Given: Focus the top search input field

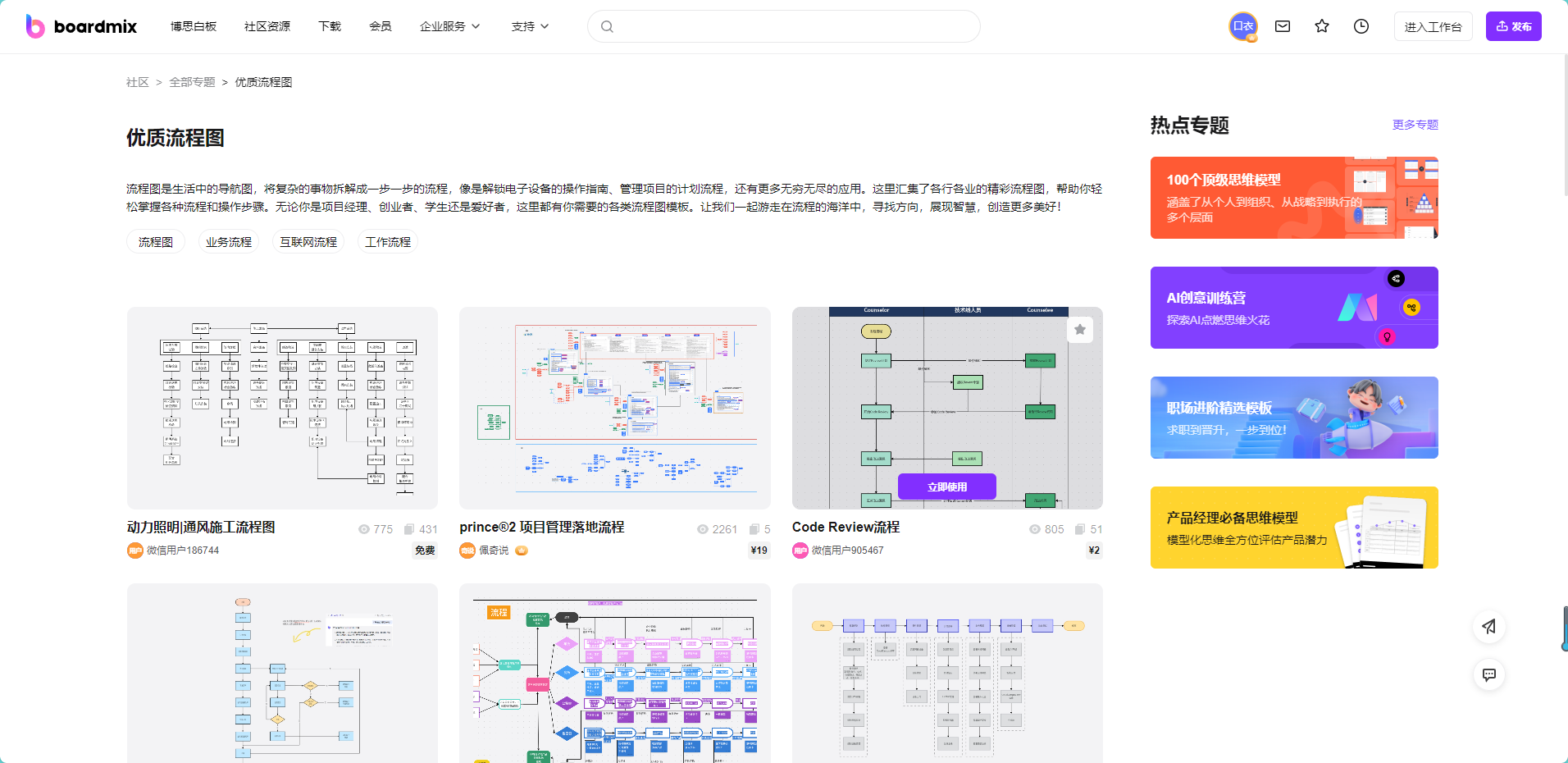Looking at the screenshot, I should (x=784, y=26).
